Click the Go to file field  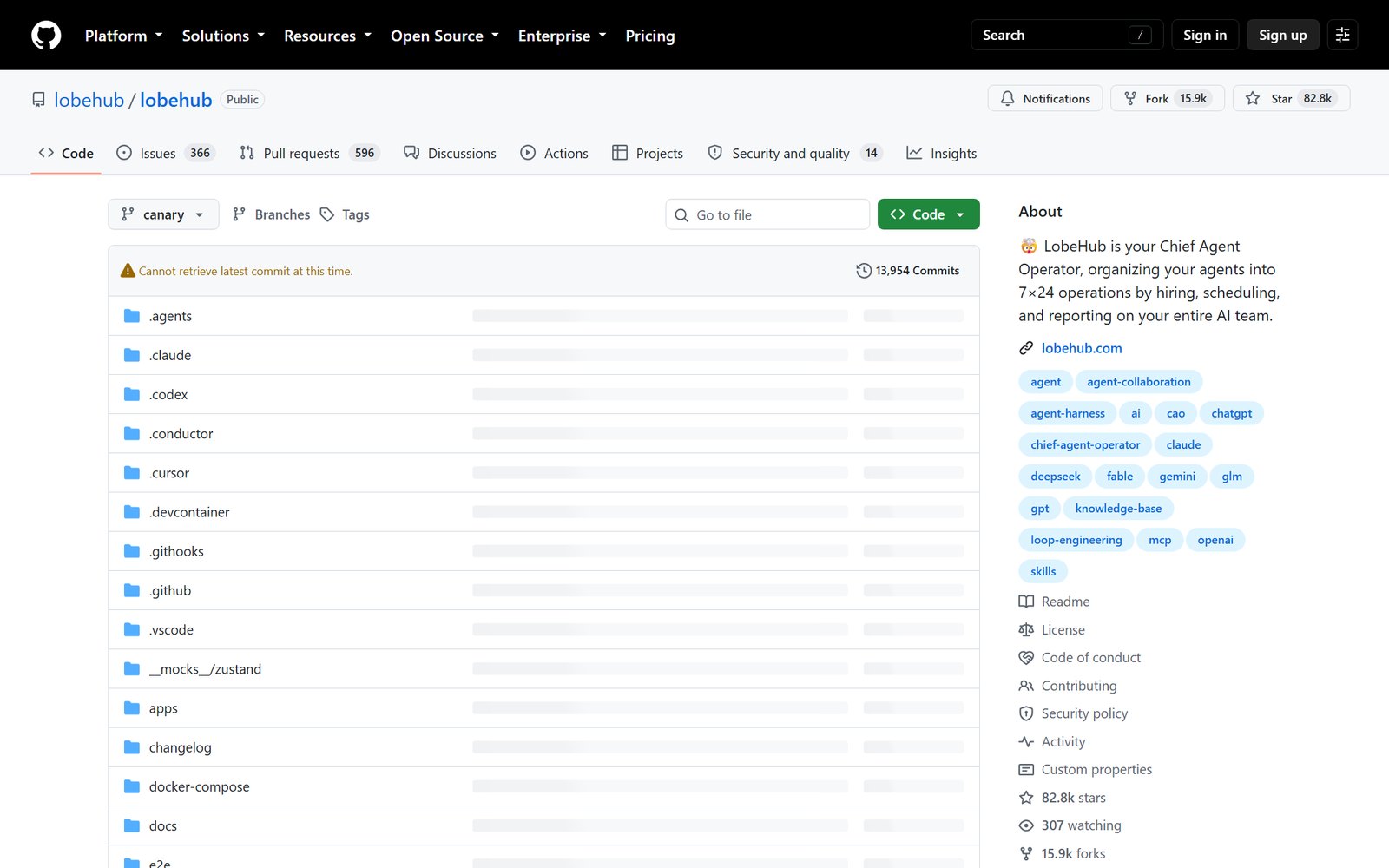pyautogui.click(x=767, y=214)
